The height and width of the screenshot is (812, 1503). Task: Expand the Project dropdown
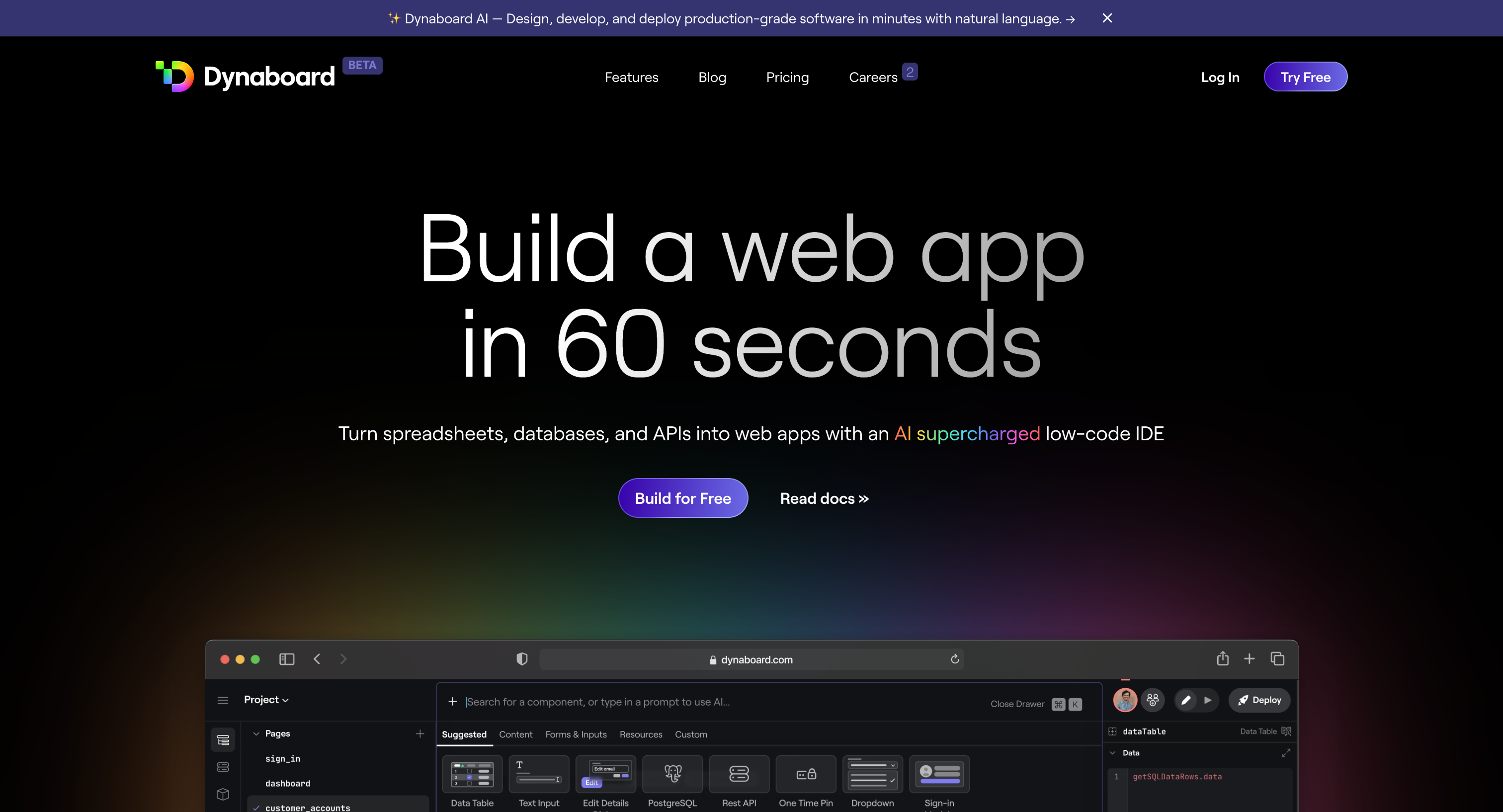(x=265, y=699)
